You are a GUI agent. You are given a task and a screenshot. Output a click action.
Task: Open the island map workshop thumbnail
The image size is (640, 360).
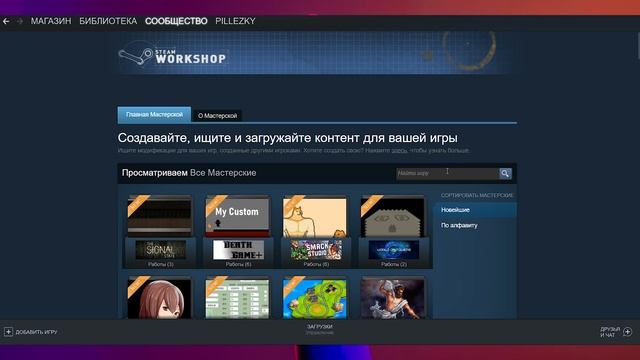[x=315, y=298]
